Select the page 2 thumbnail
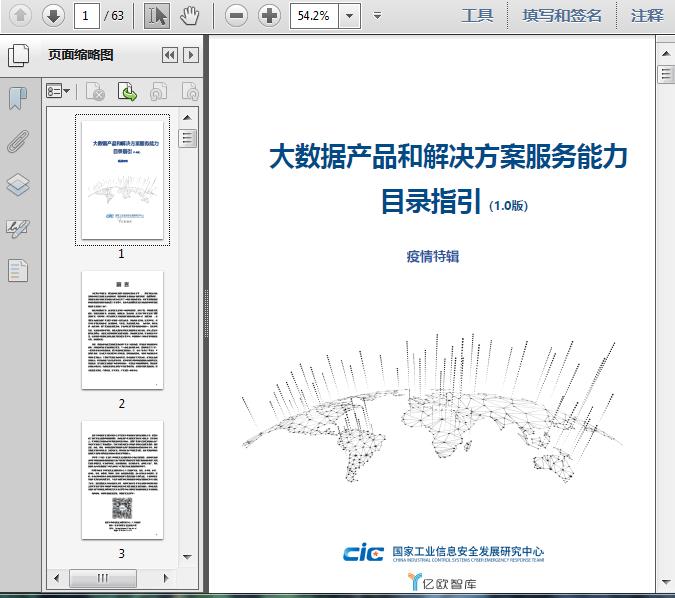The width and height of the screenshot is (675, 598). point(122,330)
